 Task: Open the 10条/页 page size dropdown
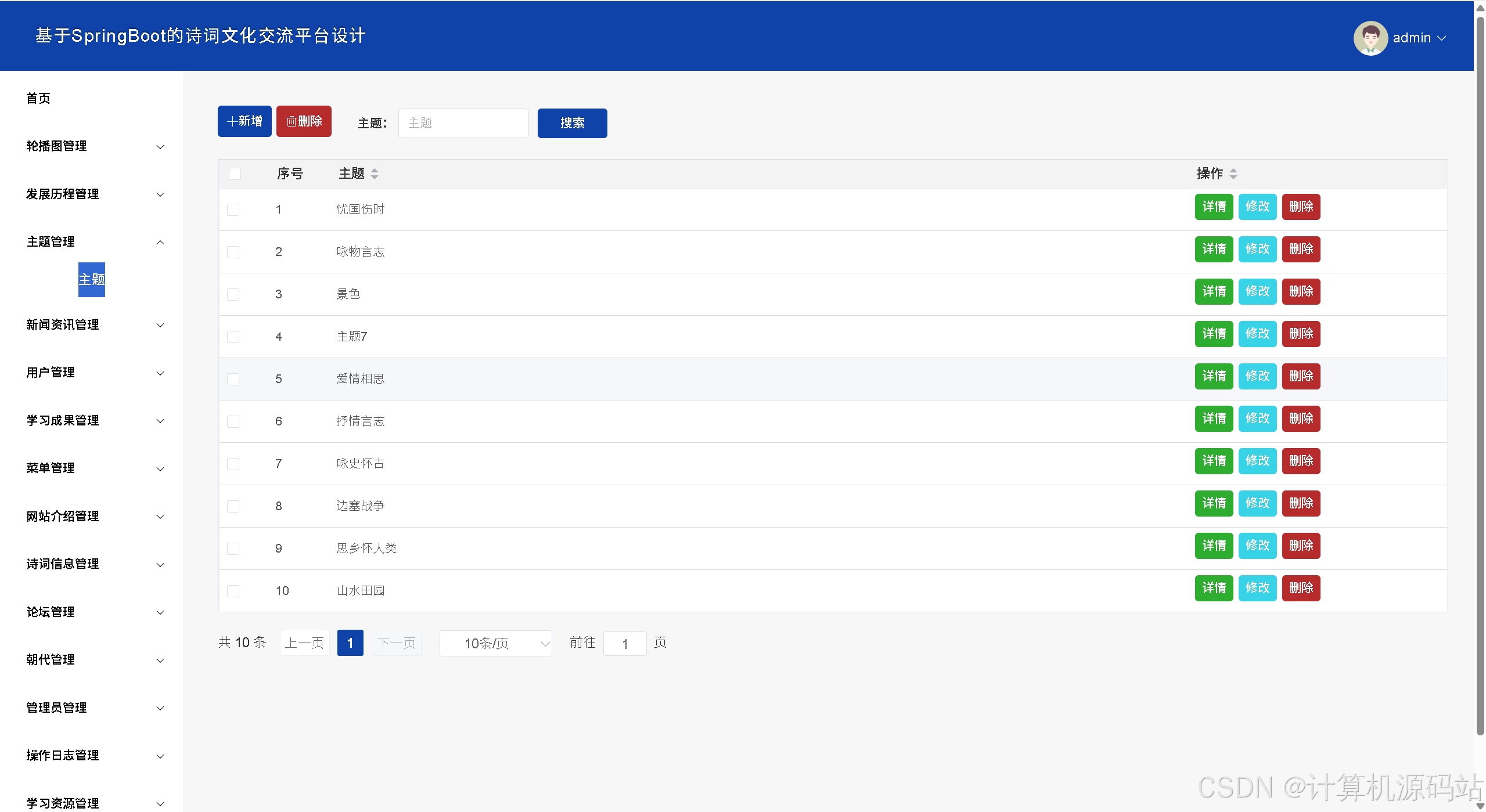(x=496, y=643)
